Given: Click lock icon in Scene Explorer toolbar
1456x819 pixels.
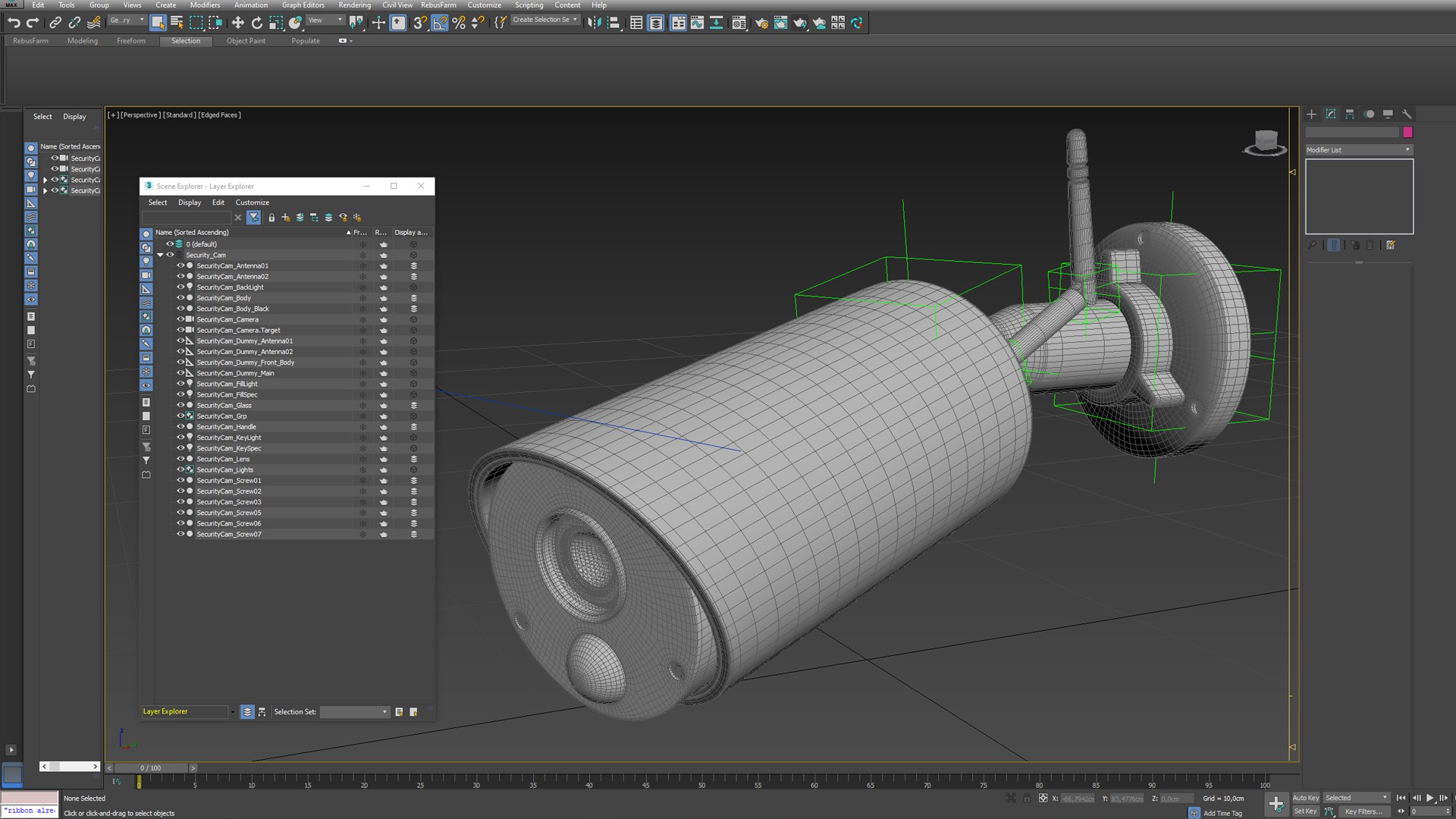Looking at the screenshot, I should (271, 218).
